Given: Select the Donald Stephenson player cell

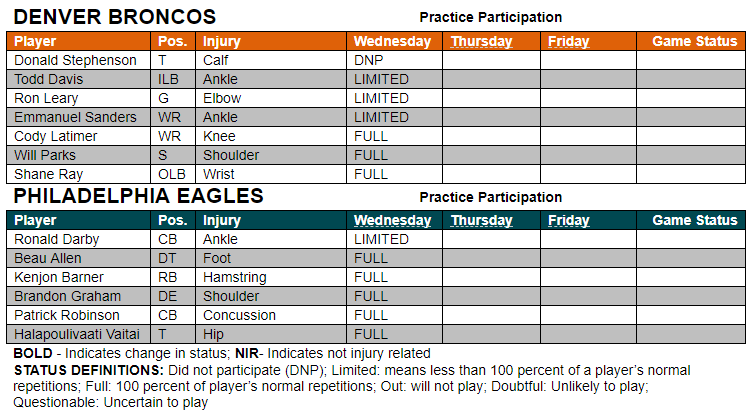Looking at the screenshot, I should coord(79,60).
